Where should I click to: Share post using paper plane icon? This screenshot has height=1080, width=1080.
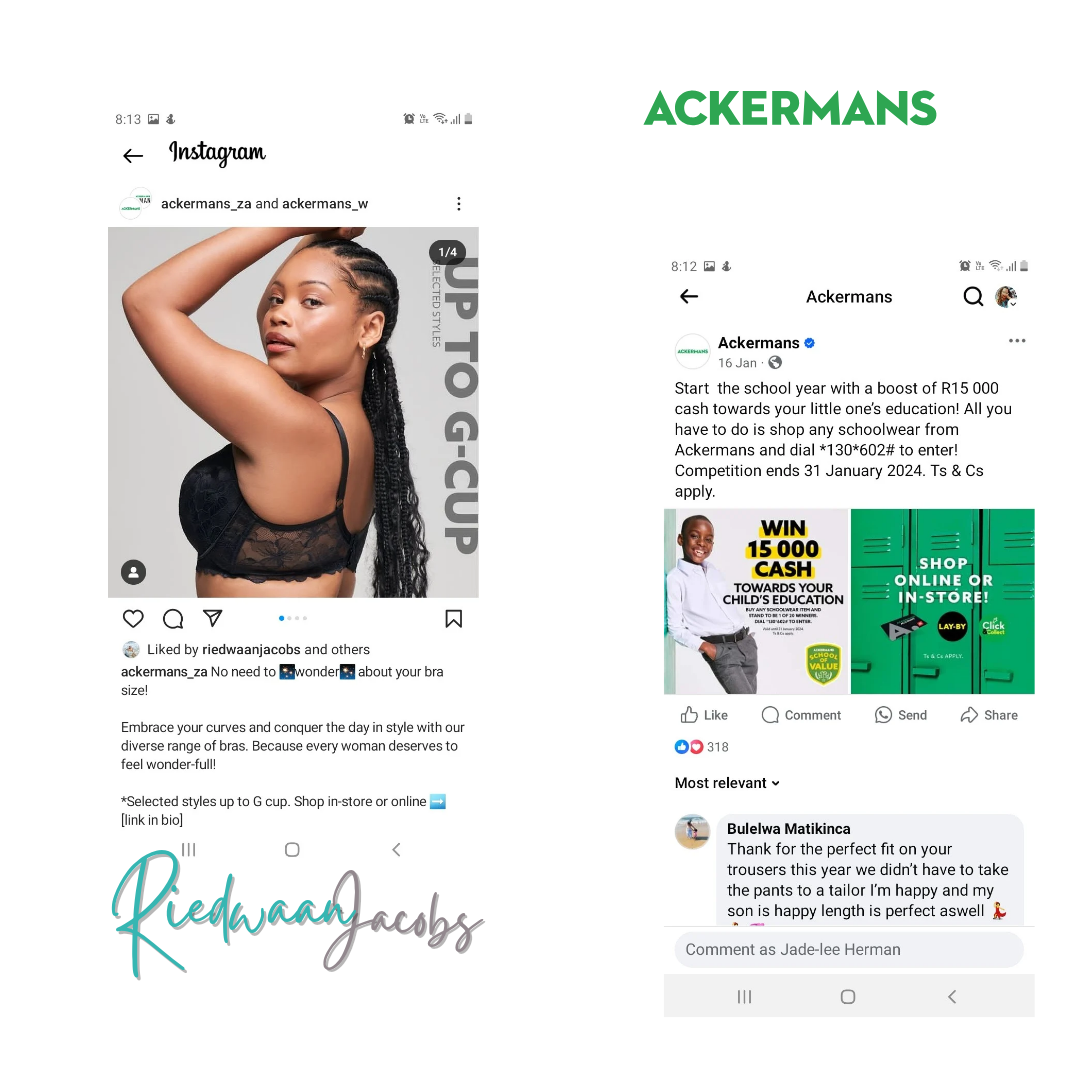(213, 618)
